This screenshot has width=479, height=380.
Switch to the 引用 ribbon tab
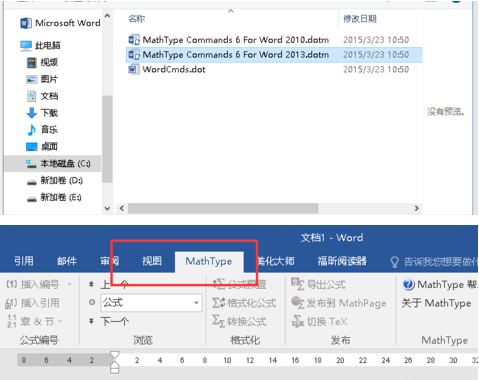click(x=24, y=261)
